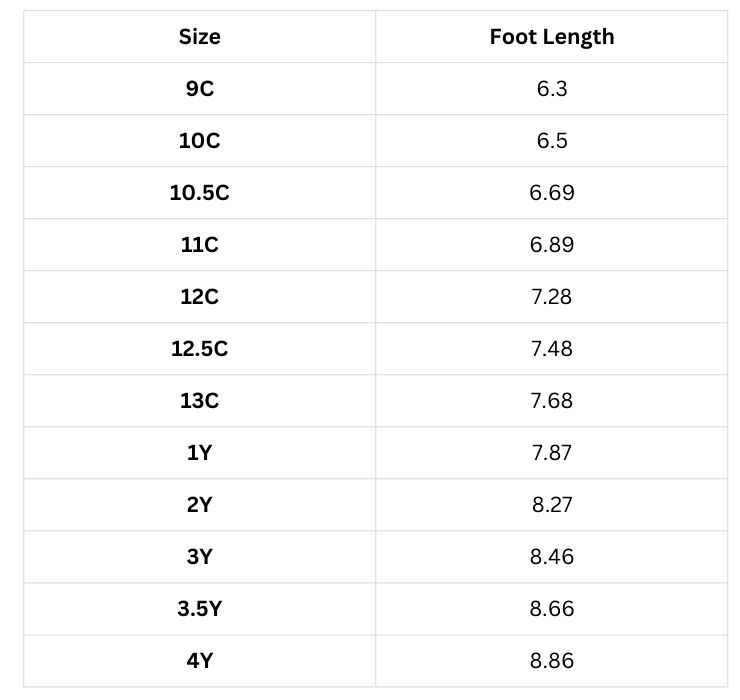Click the Foot Length column header
The image size is (740, 700).
click(552, 37)
